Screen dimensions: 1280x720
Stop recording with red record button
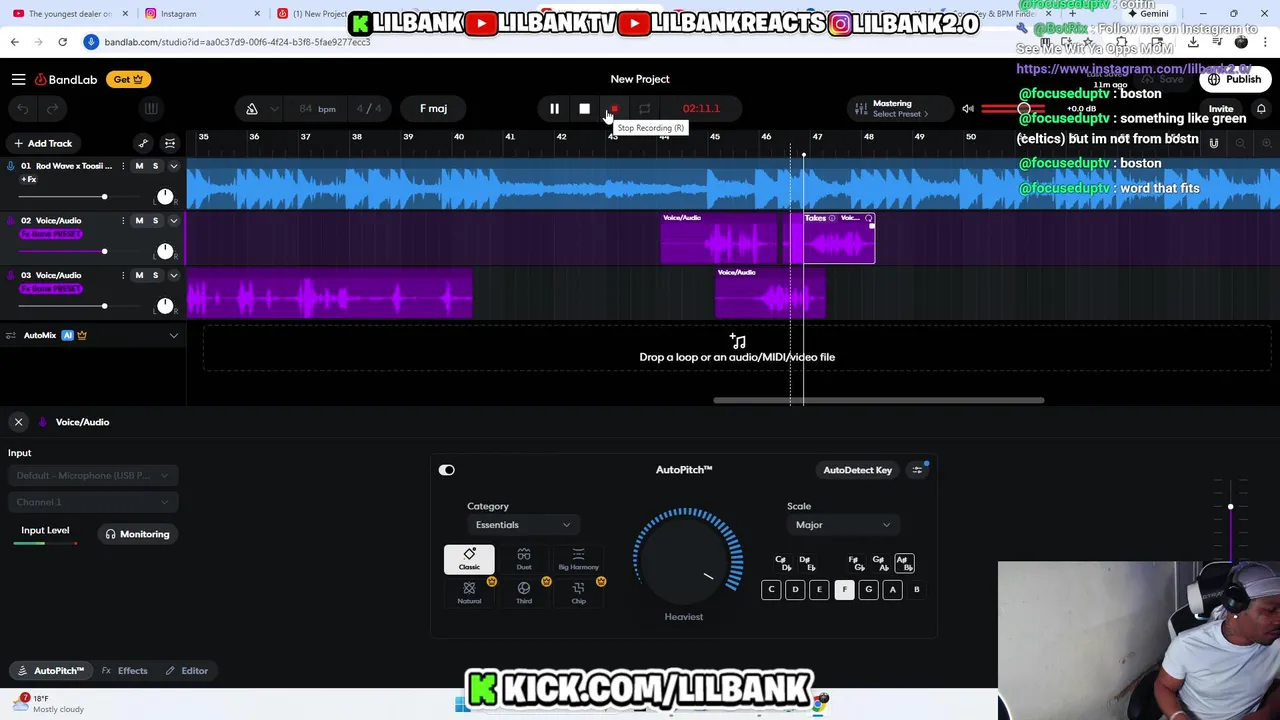(614, 108)
